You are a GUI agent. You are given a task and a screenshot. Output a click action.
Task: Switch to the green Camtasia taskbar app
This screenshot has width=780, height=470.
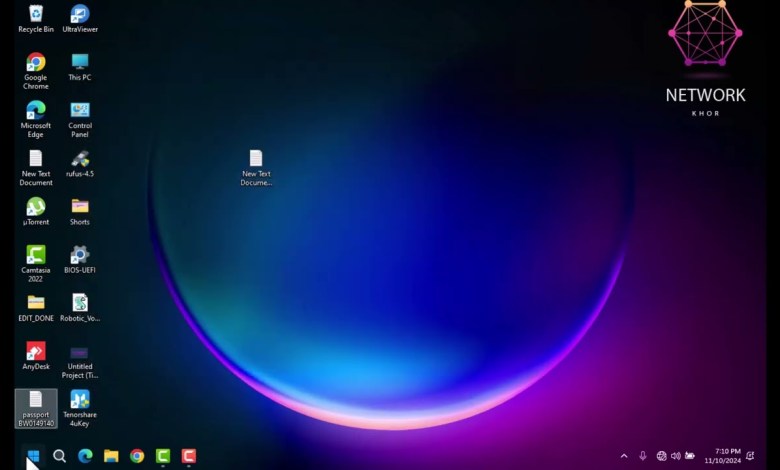163,456
